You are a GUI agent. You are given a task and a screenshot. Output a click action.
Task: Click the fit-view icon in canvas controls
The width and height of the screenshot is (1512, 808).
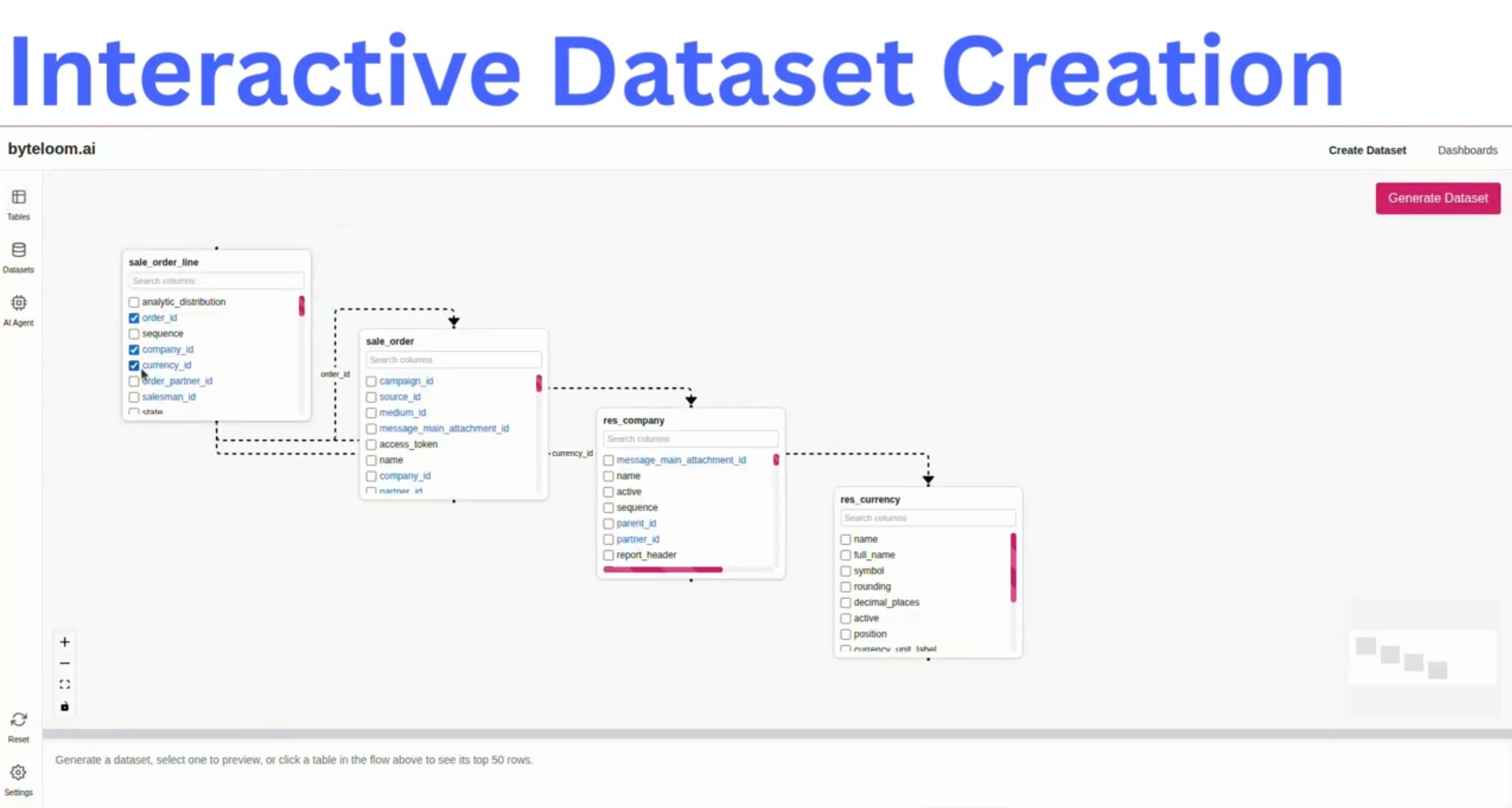pyautogui.click(x=64, y=684)
